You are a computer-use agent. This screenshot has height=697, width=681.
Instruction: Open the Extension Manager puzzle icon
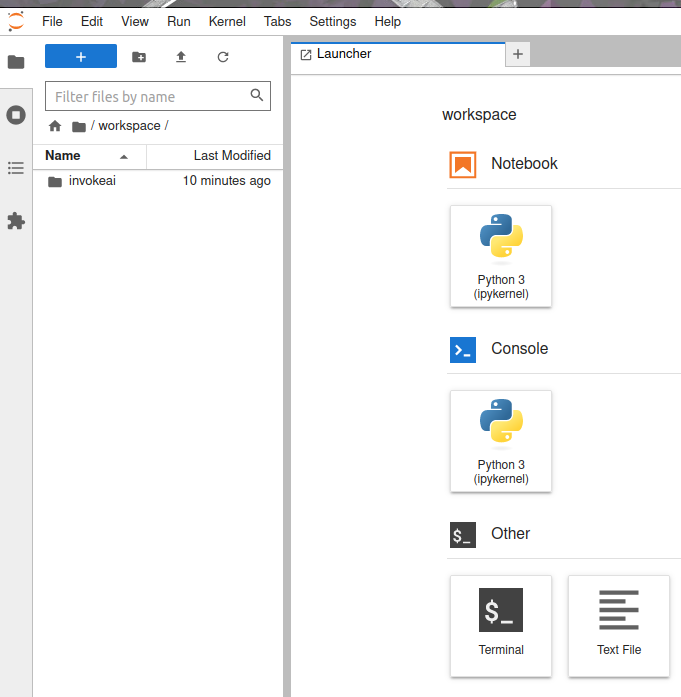pos(16,221)
